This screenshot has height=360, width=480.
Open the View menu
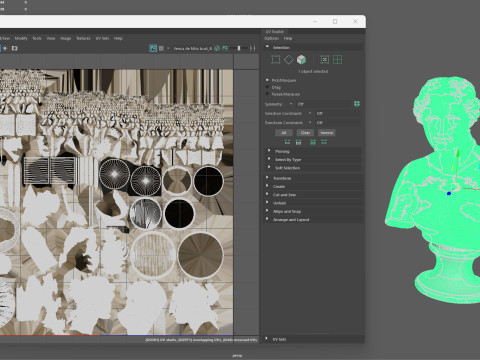pyautogui.click(x=51, y=38)
